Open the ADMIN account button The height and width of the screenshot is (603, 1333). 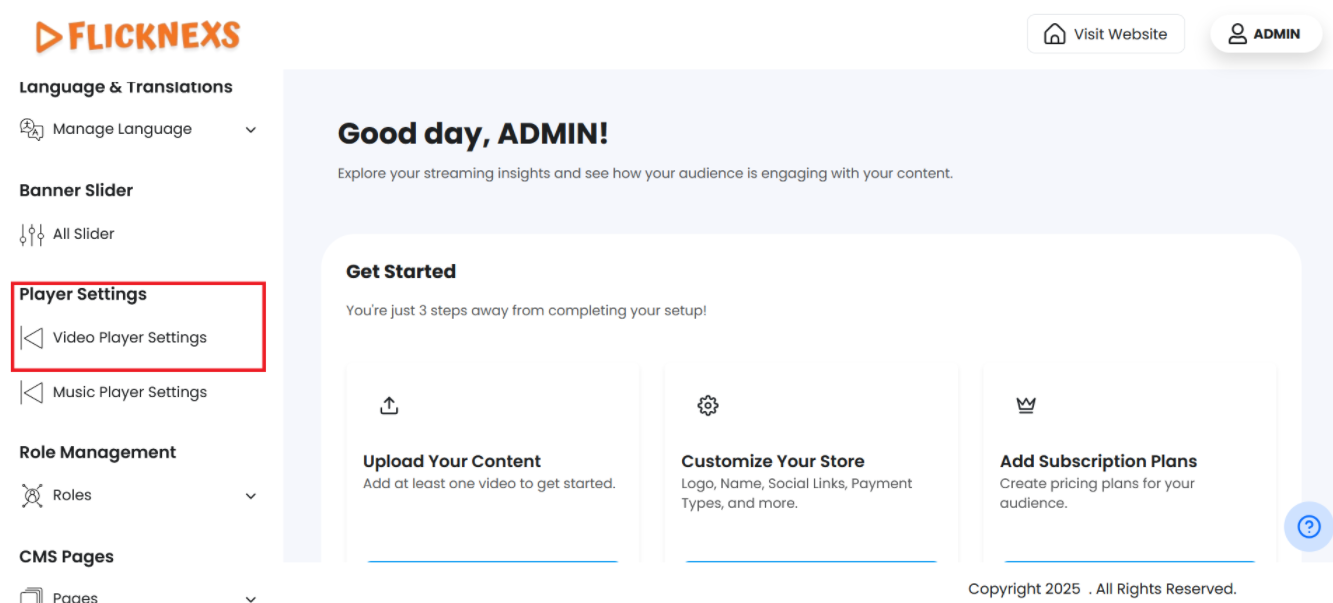pos(1265,34)
